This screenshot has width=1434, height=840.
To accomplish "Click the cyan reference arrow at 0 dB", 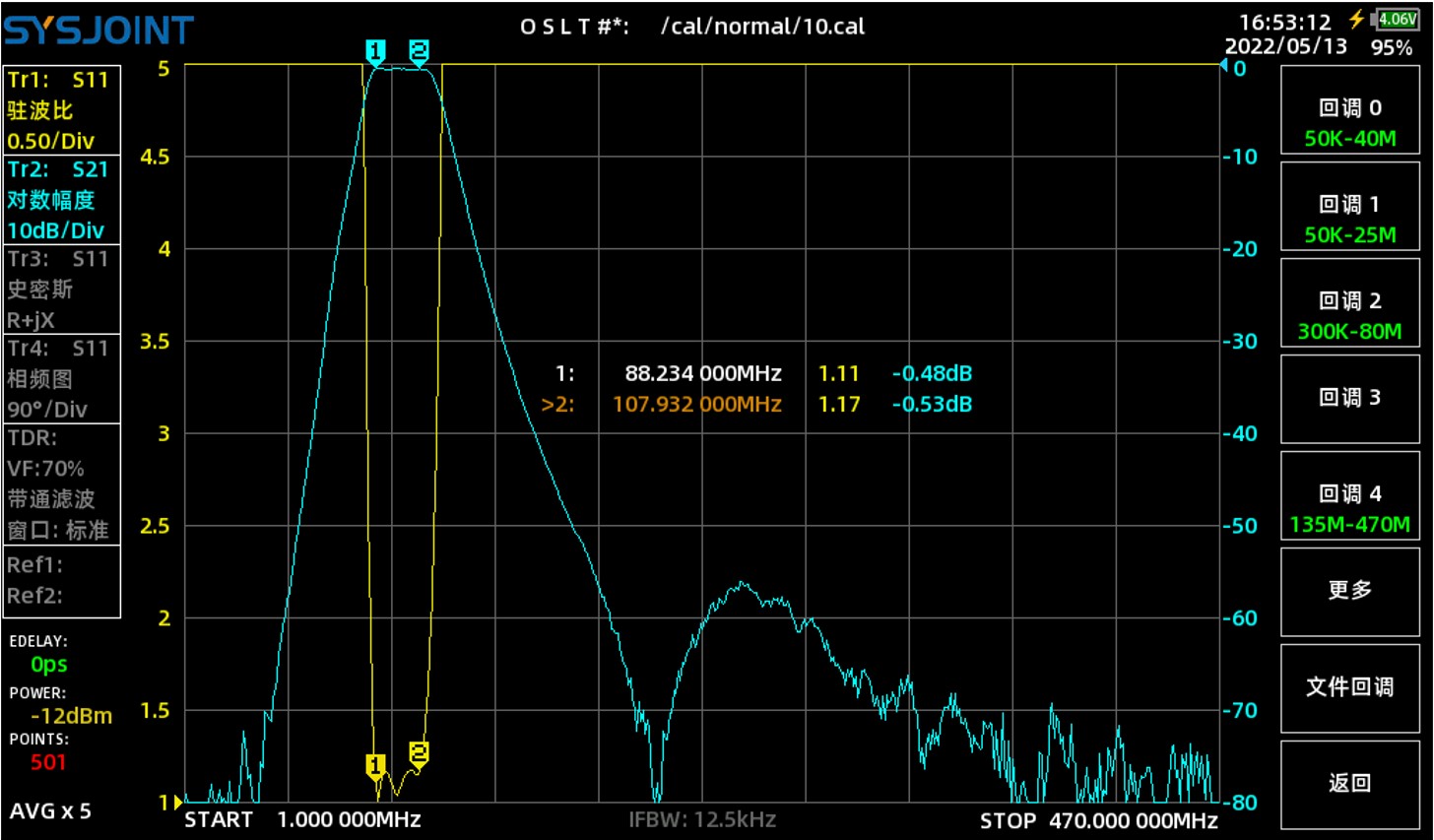I will coord(1223,66).
